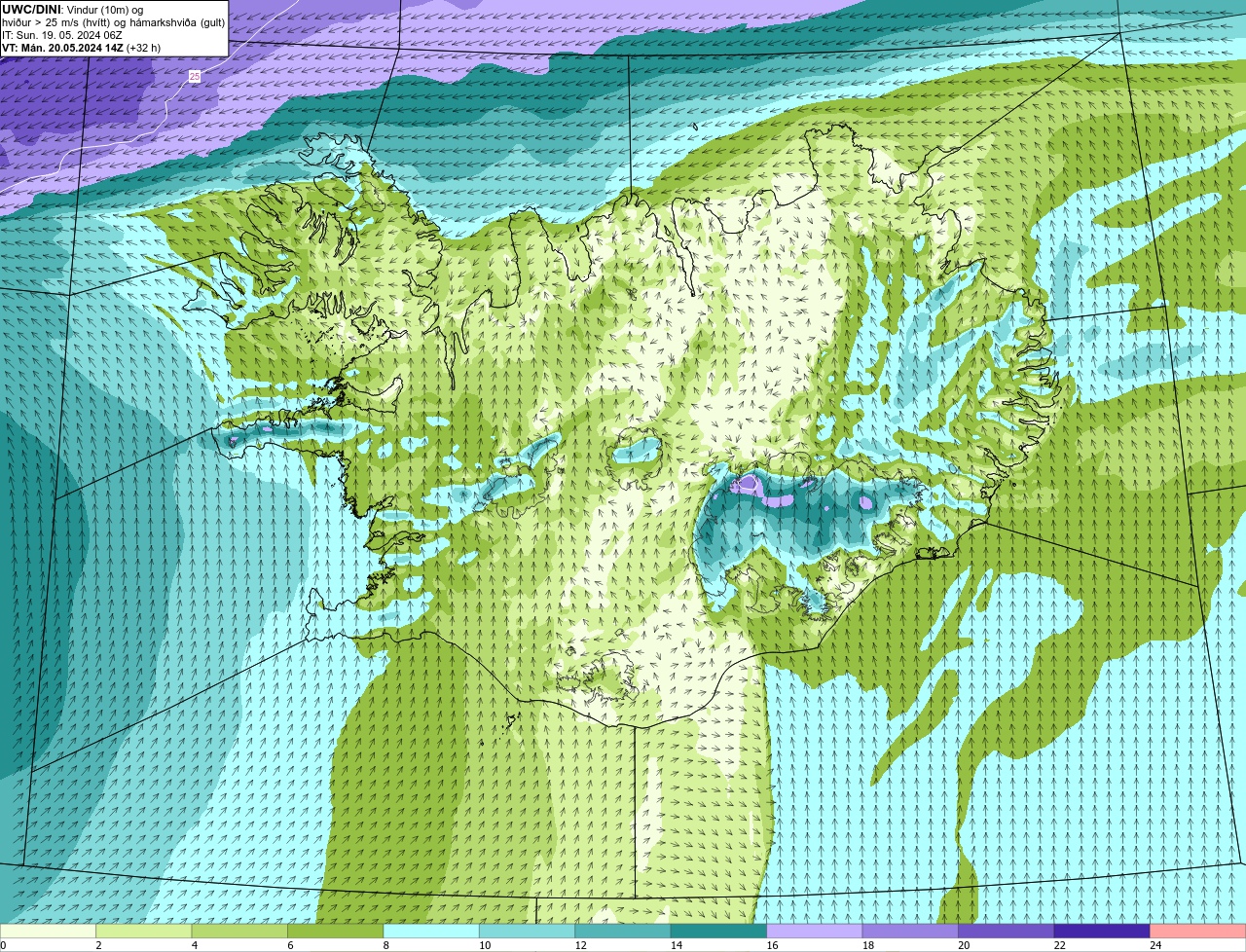Image resolution: width=1246 pixels, height=952 pixels.
Task: Click the 20–22 m/s violet legend swatch
Action: [x=1007, y=931]
